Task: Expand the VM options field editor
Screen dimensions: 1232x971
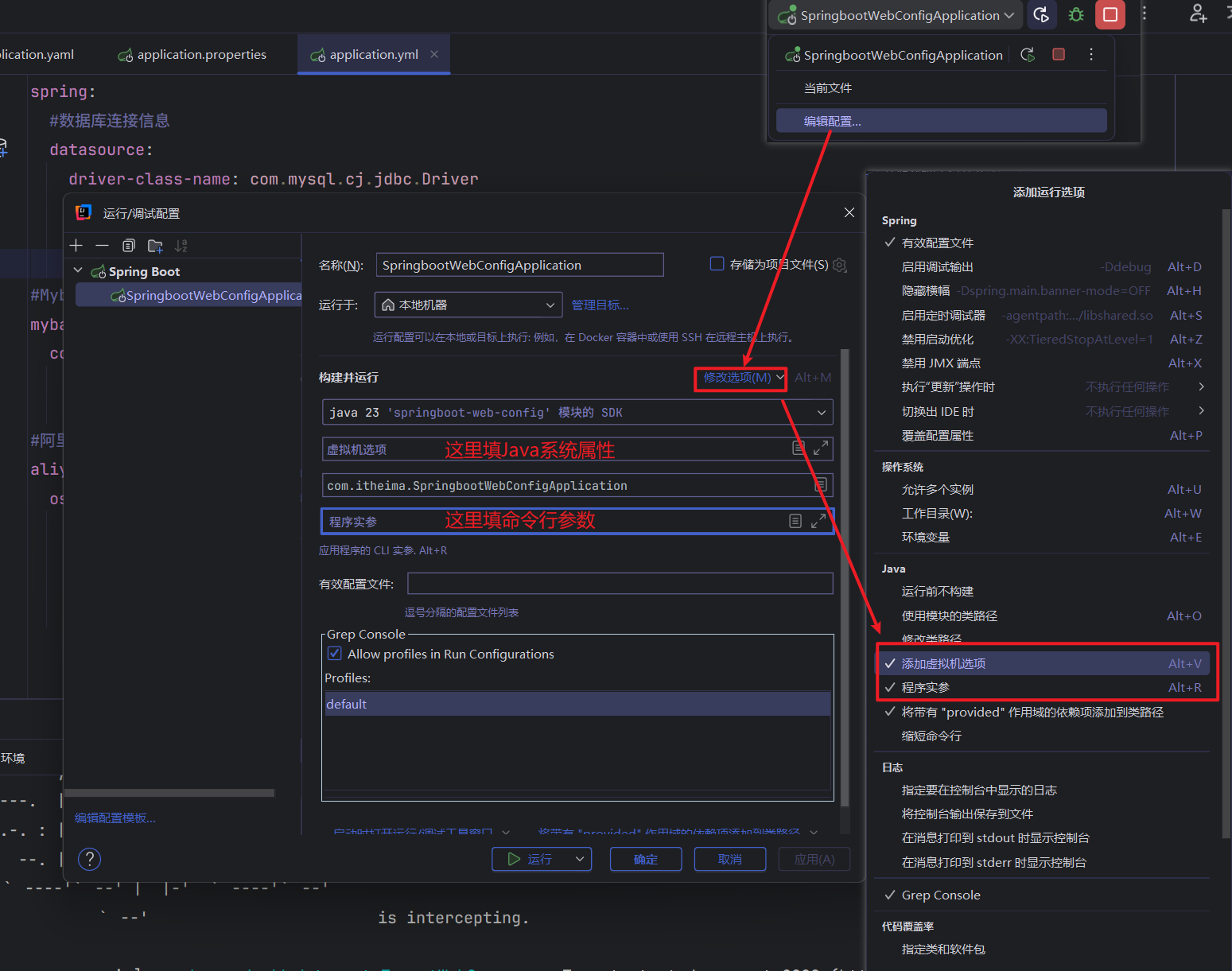Action: click(821, 449)
